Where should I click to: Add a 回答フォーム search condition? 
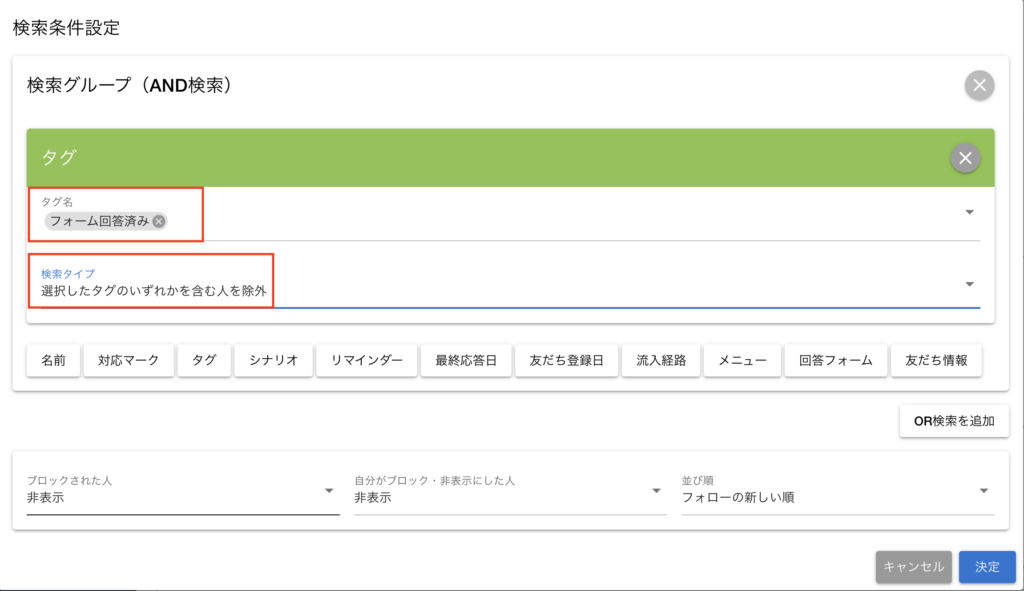836,361
